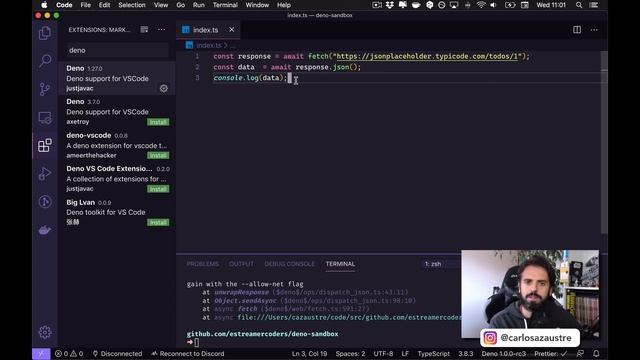Click the extensions search field containing 'deno'

coord(117,50)
